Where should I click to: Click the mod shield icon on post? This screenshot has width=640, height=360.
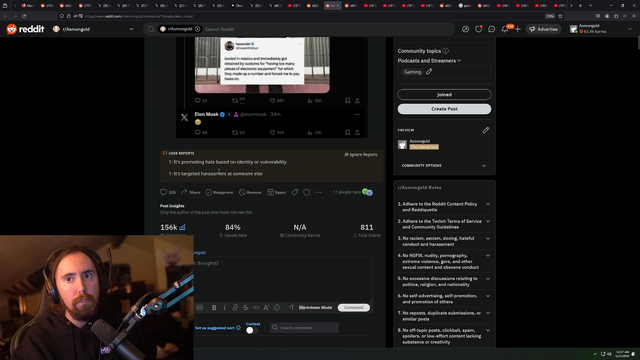307,192
